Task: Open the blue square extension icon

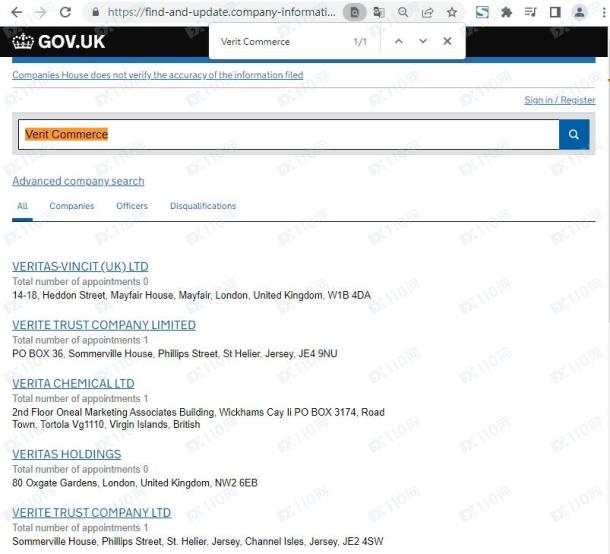Action: [x=482, y=12]
